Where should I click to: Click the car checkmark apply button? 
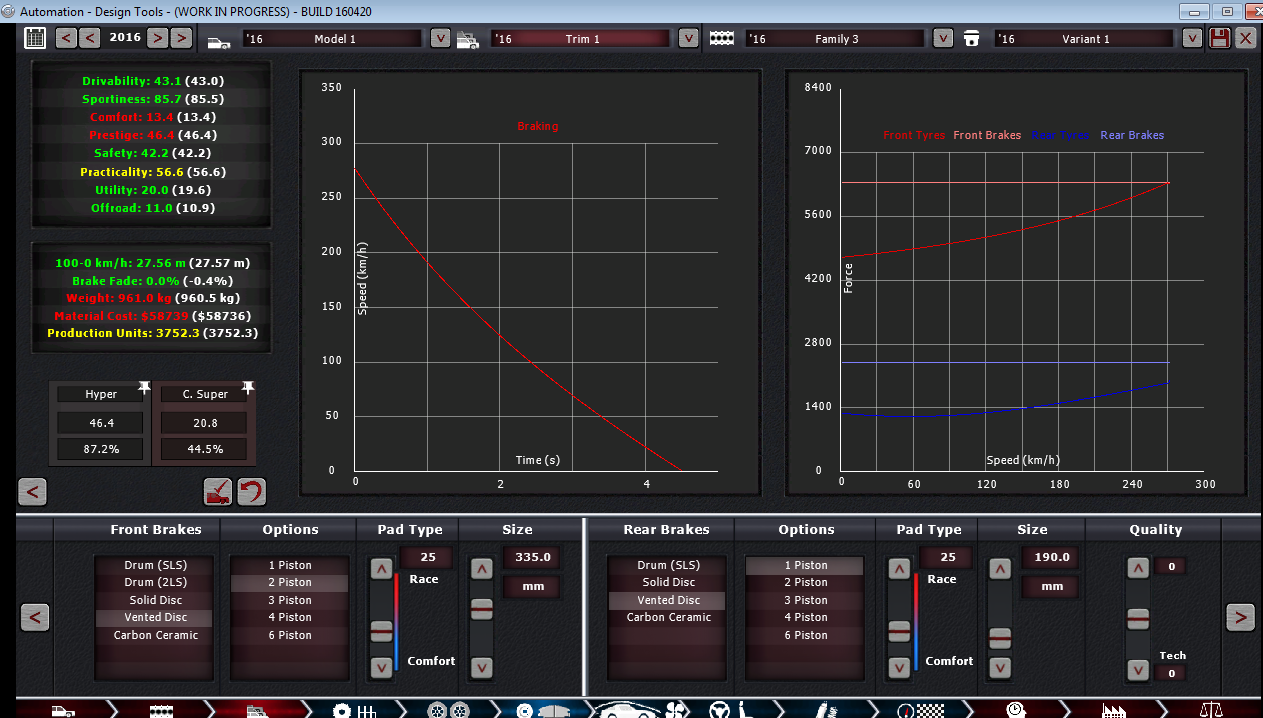tap(218, 491)
